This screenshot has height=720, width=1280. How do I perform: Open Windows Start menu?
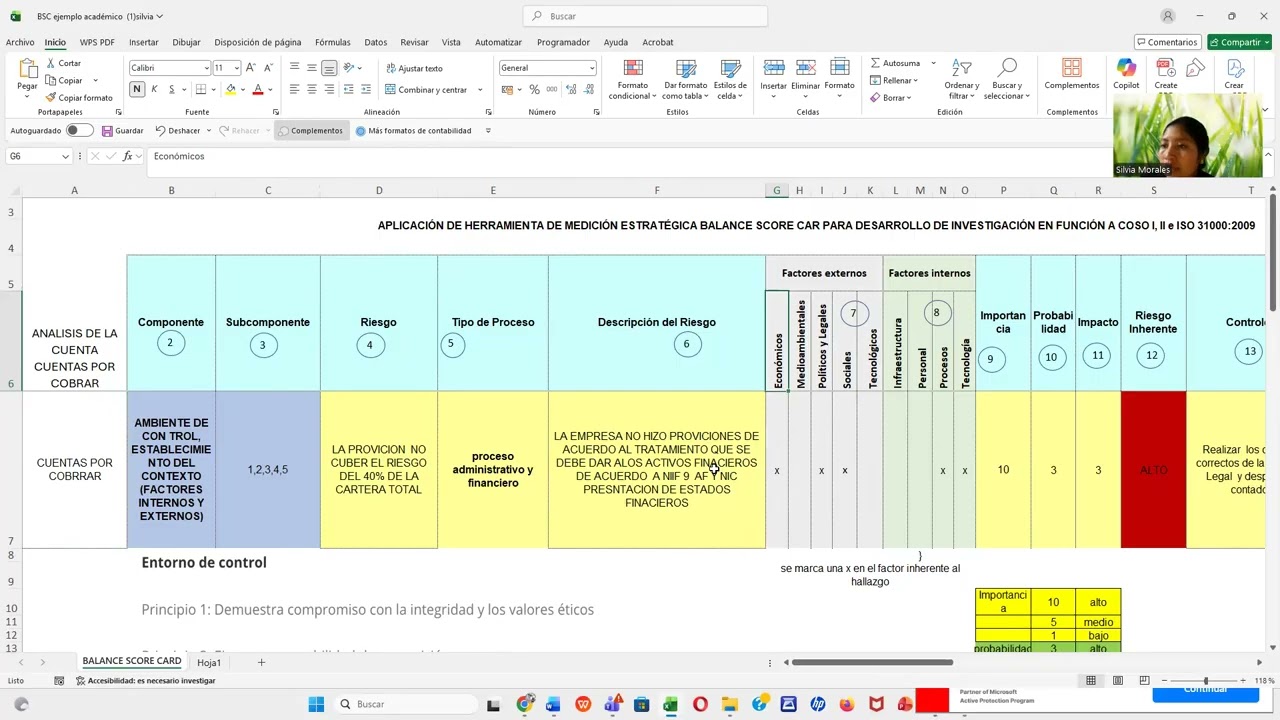pos(316,704)
